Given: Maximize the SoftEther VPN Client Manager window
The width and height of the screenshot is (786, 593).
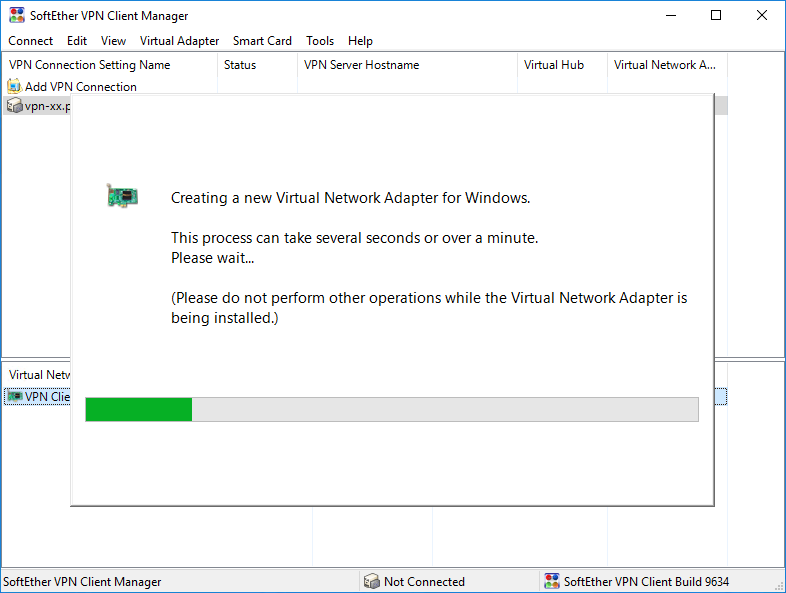Looking at the screenshot, I should 716,16.
